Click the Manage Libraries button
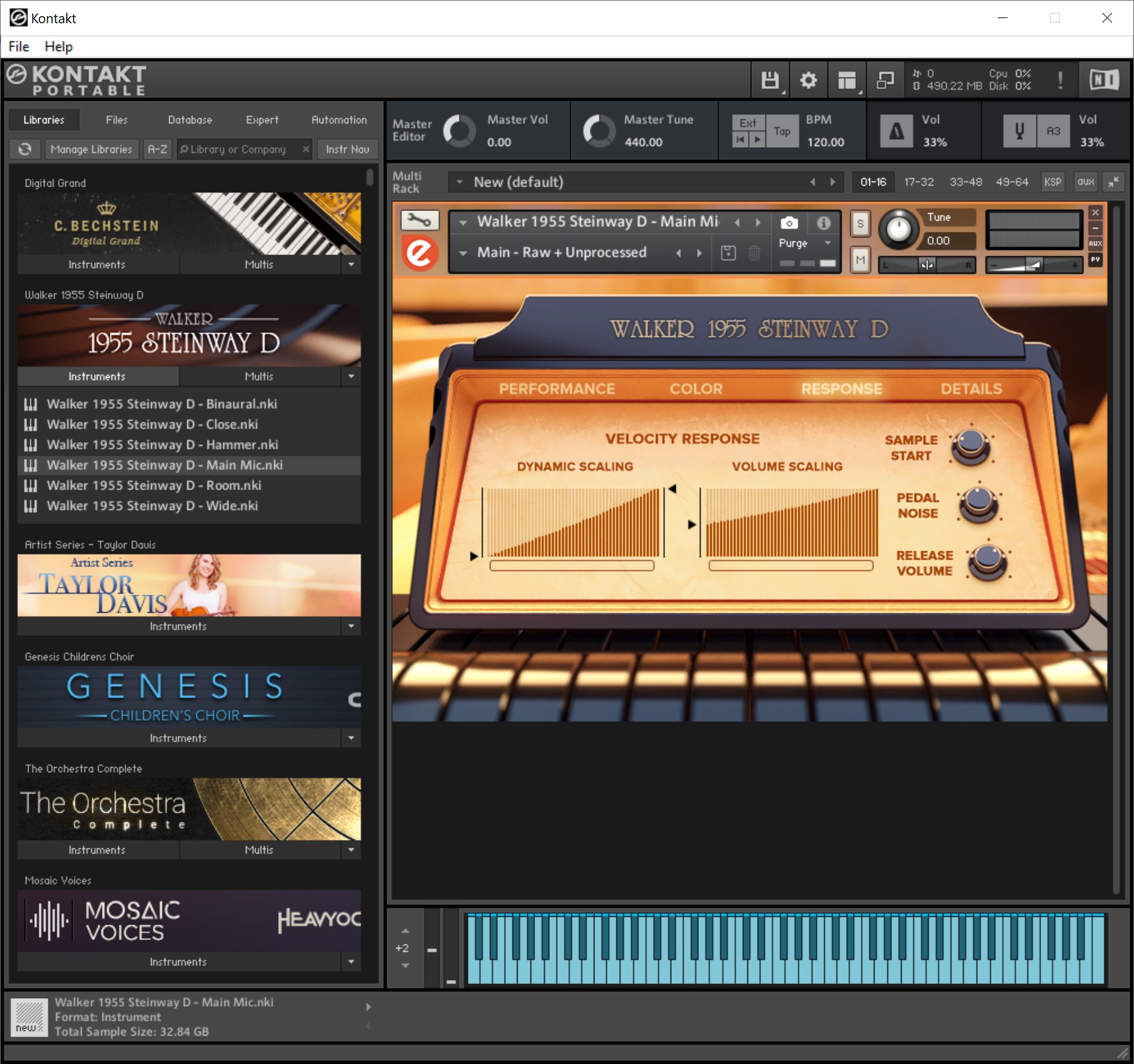The width and height of the screenshot is (1134, 1064). click(91, 149)
